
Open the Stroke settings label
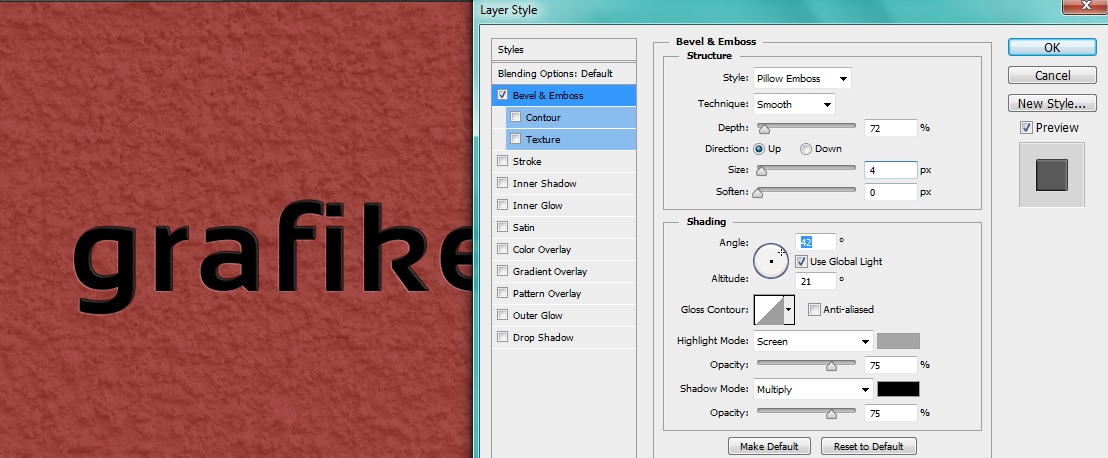526,161
